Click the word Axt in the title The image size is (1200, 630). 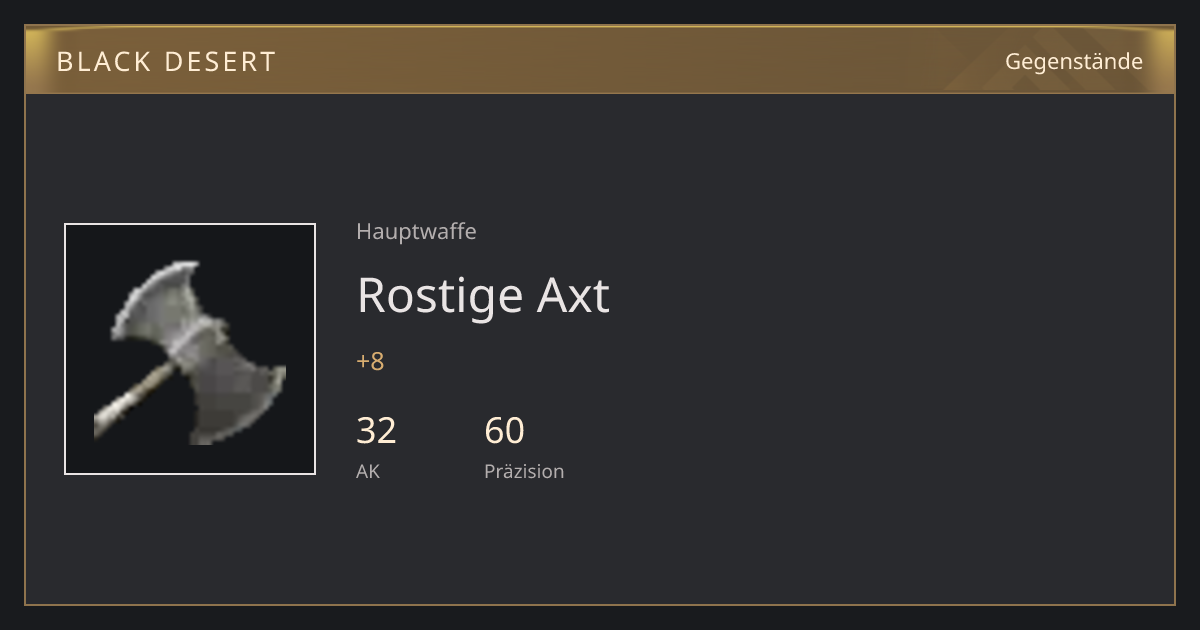[574, 296]
